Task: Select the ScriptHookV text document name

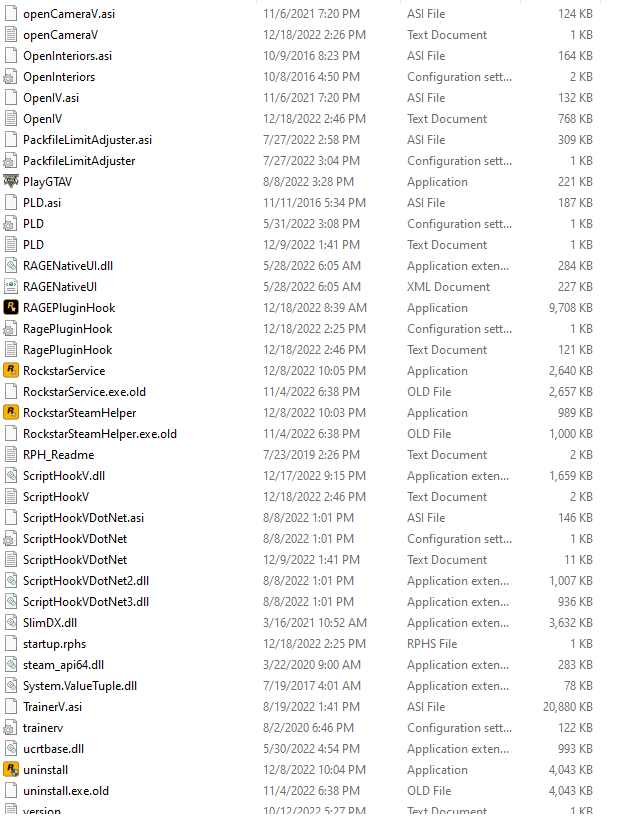Action: tap(56, 497)
